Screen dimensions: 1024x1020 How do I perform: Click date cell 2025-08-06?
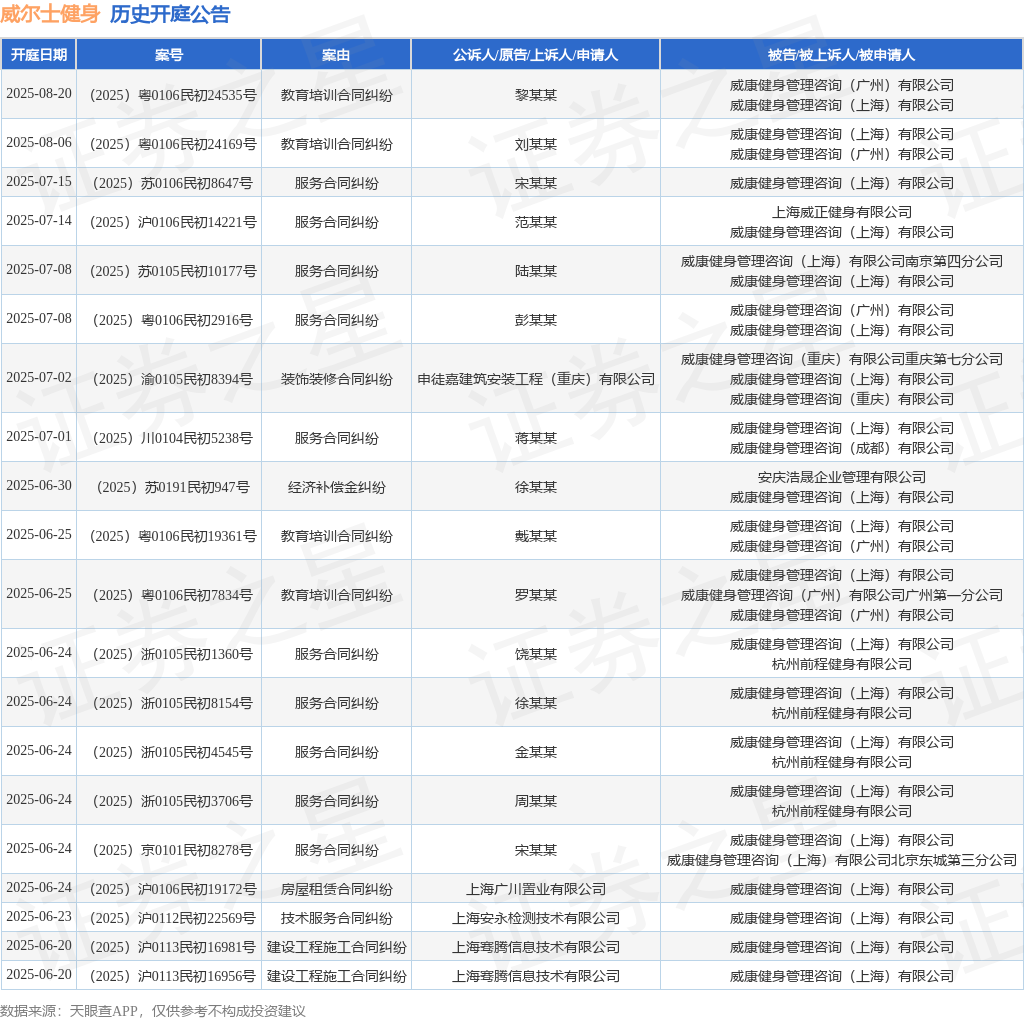tap(39, 142)
